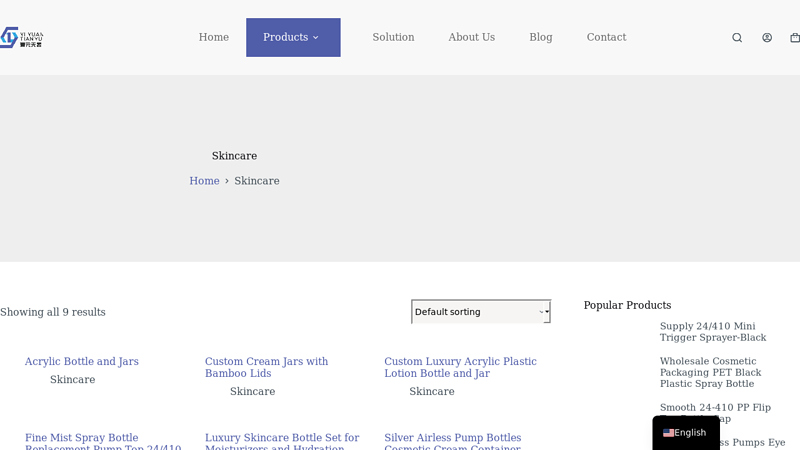Open Custom Cream Jars with Bamboo Lids
This screenshot has width=800, height=450.
click(x=266, y=367)
